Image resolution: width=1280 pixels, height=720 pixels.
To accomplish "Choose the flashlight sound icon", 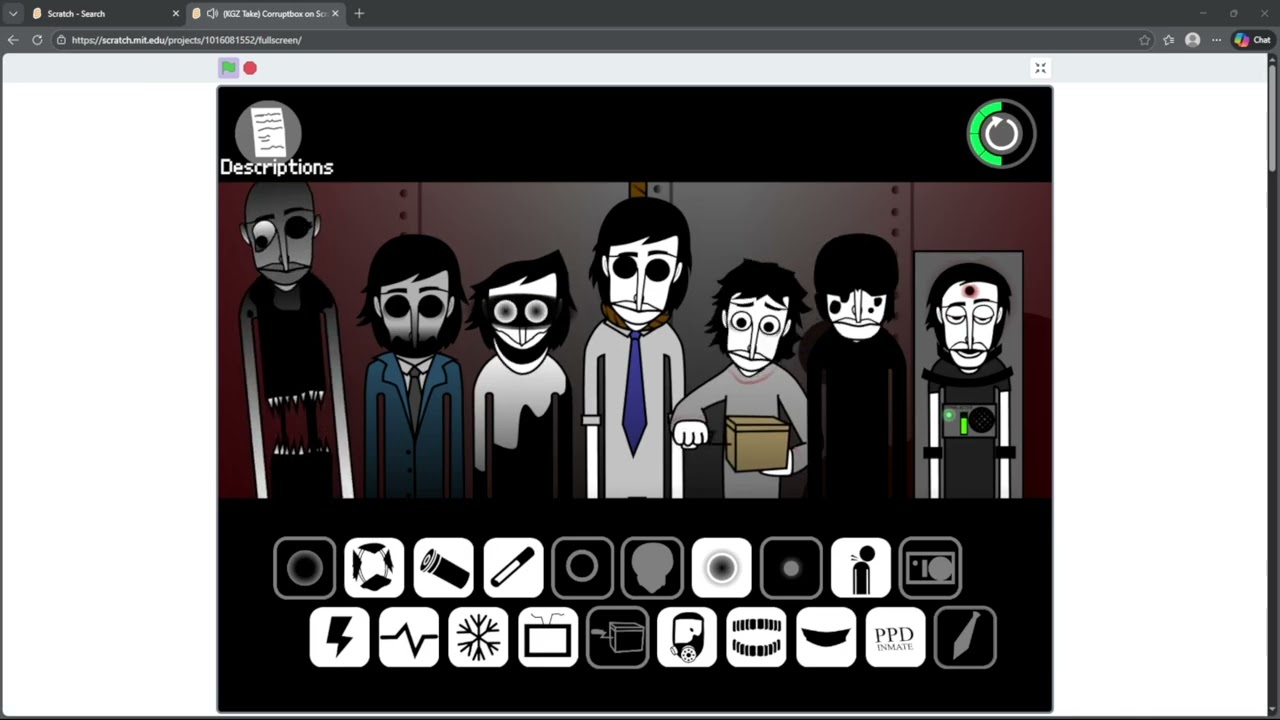I will 444,568.
